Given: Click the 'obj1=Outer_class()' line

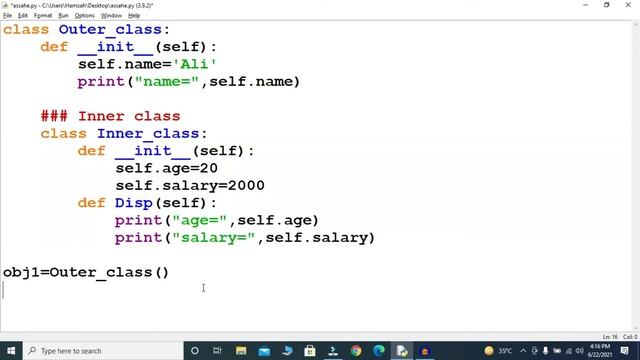Looking at the screenshot, I should [86, 272].
